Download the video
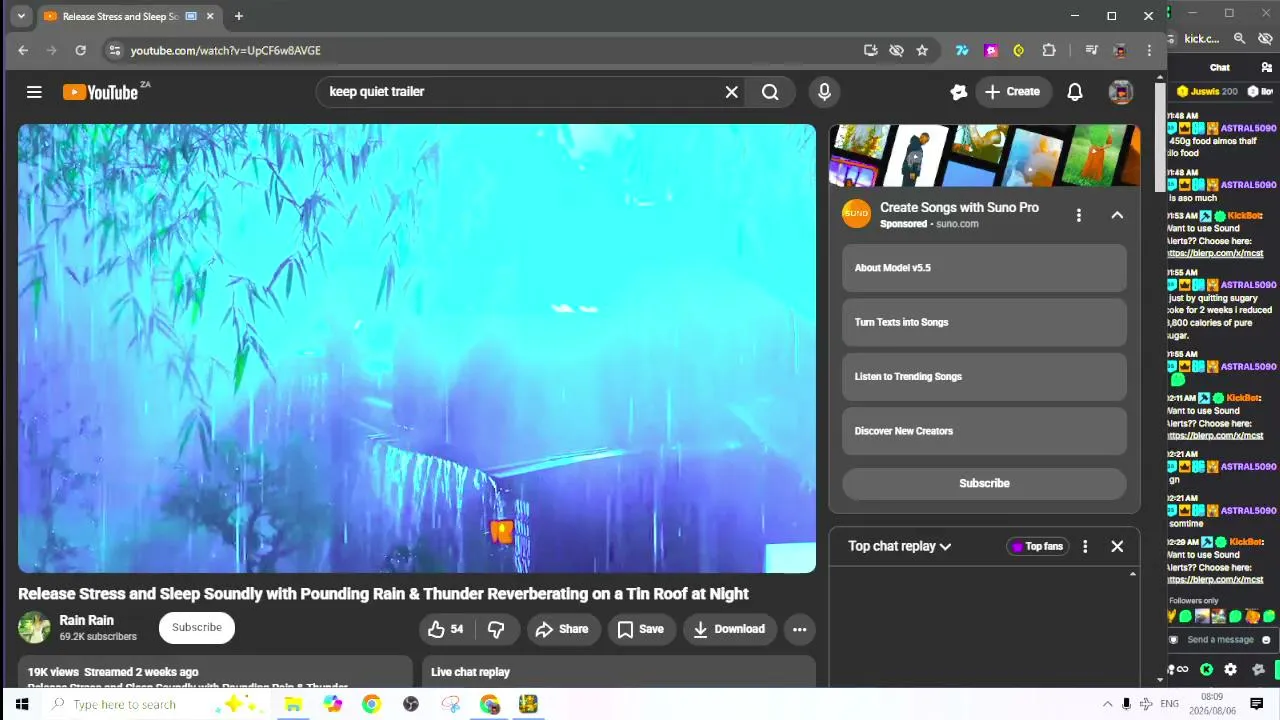Image resolution: width=1280 pixels, height=720 pixels. 729,629
